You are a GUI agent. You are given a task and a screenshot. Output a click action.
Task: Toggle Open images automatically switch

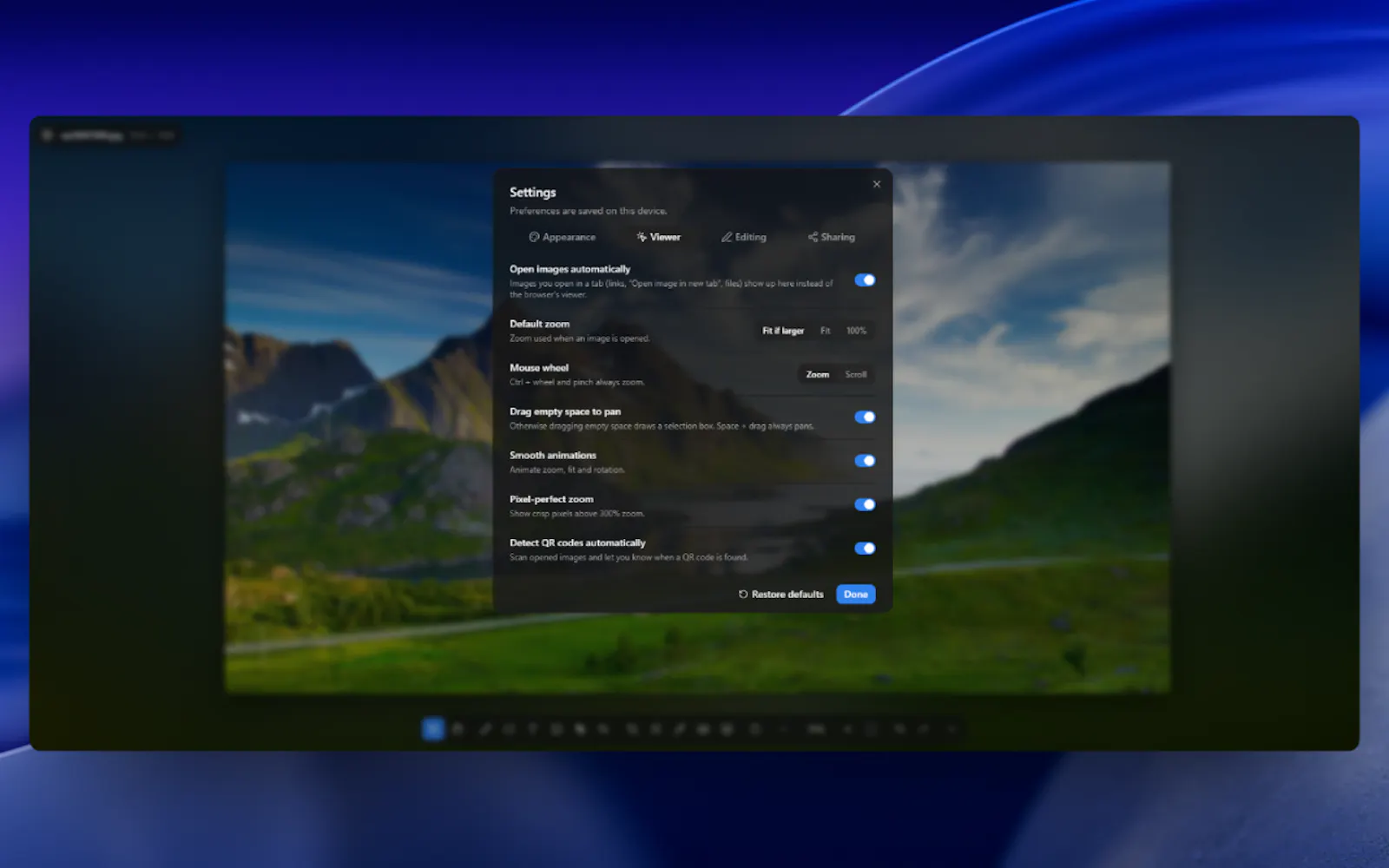(865, 280)
